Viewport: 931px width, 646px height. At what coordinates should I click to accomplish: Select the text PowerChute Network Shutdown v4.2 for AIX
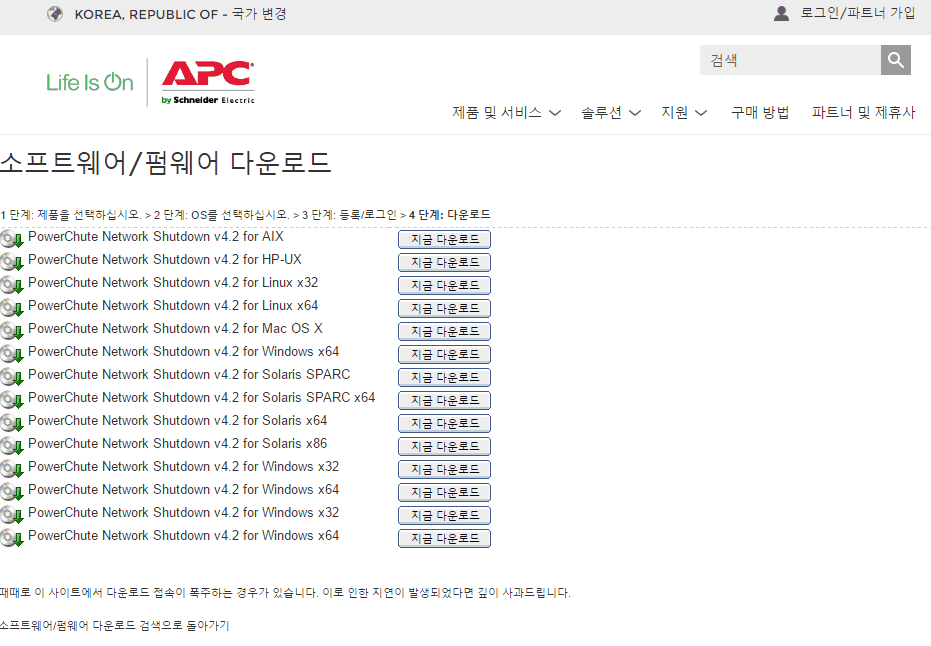click(156, 236)
